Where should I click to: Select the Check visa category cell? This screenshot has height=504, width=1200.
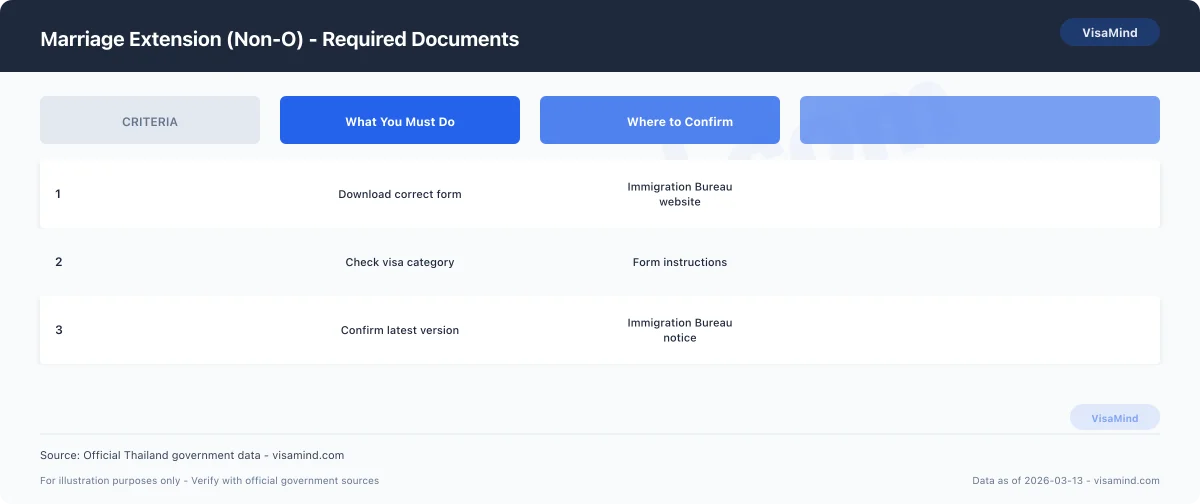coord(400,262)
